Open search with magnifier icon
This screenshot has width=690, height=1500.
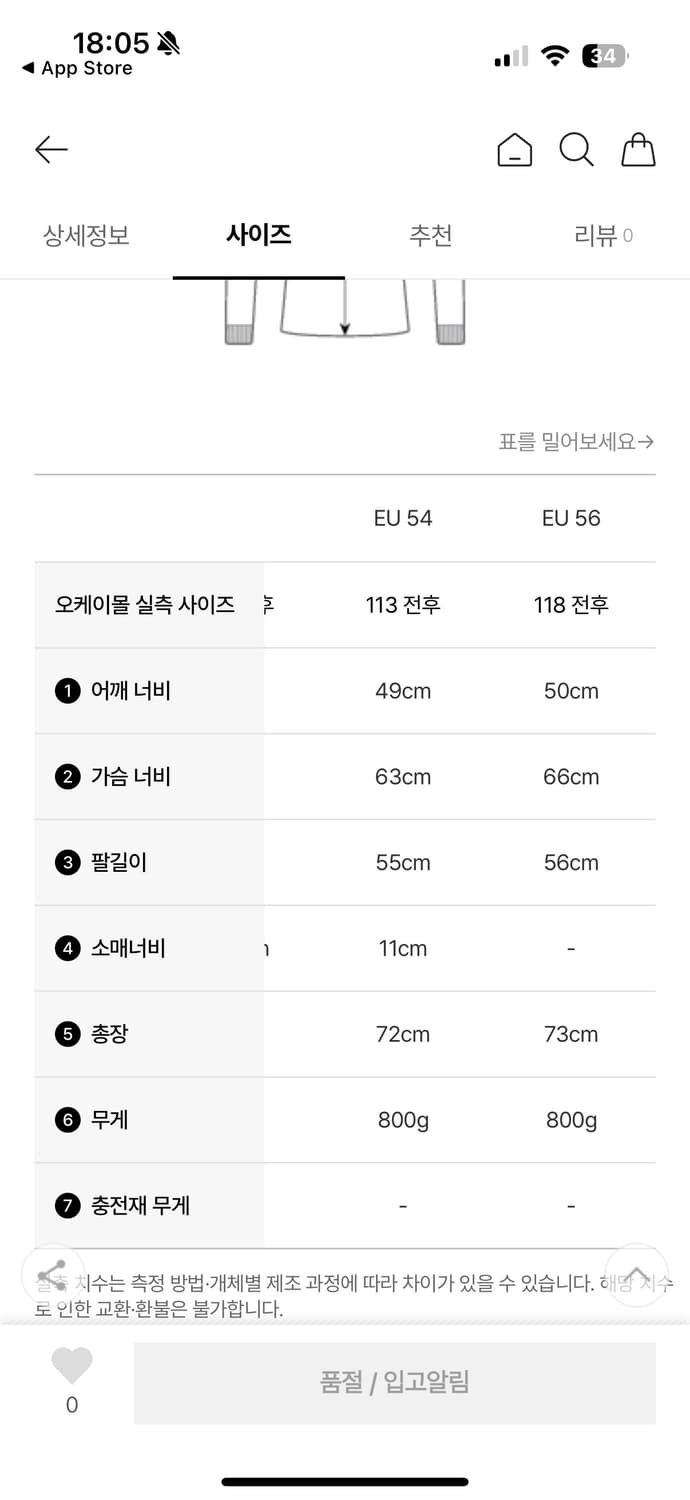click(576, 150)
